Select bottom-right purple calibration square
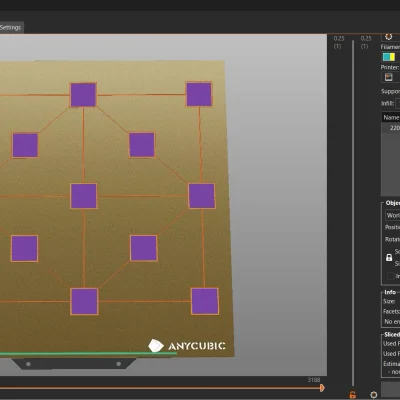The width and height of the screenshot is (400, 400). coord(205,301)
